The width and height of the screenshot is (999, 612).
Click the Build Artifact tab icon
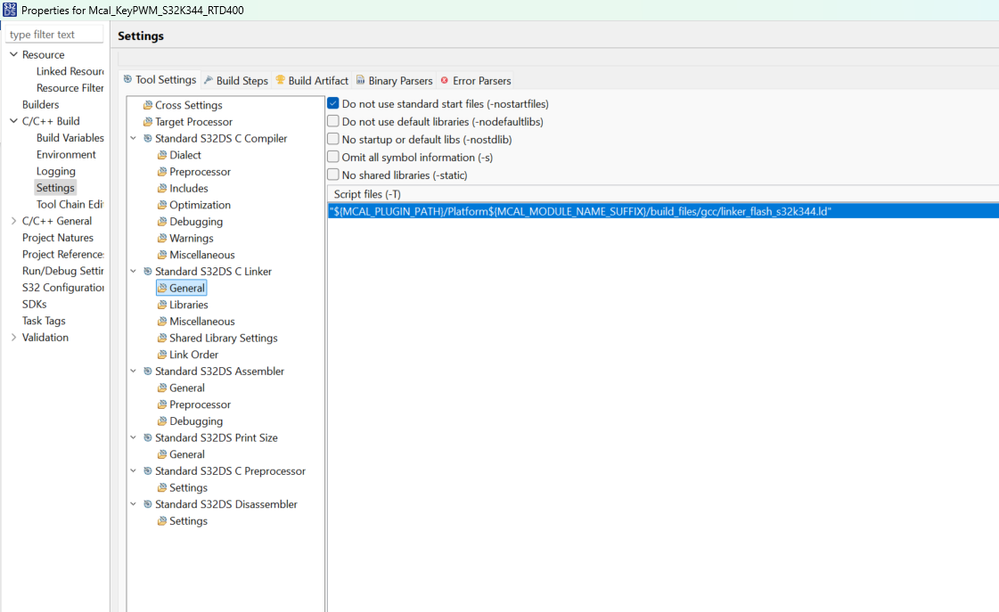point(280,80)
